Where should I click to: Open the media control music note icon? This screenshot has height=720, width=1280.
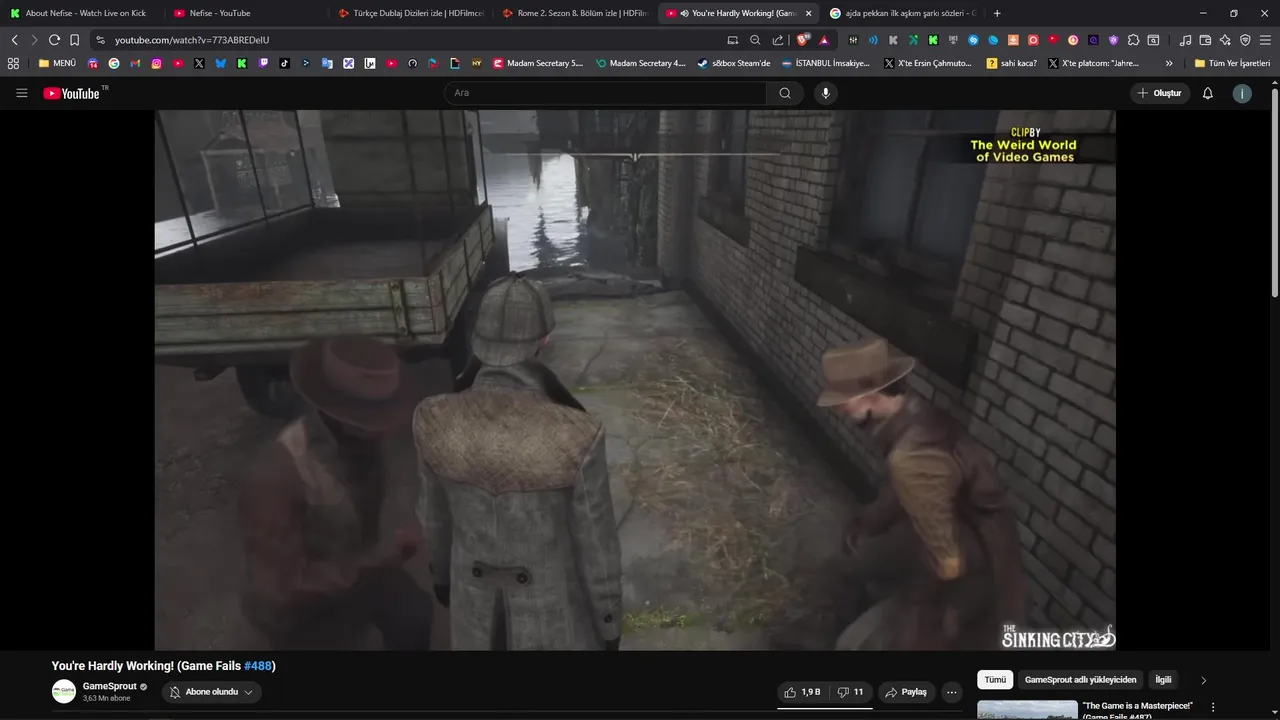point(1185,40)
